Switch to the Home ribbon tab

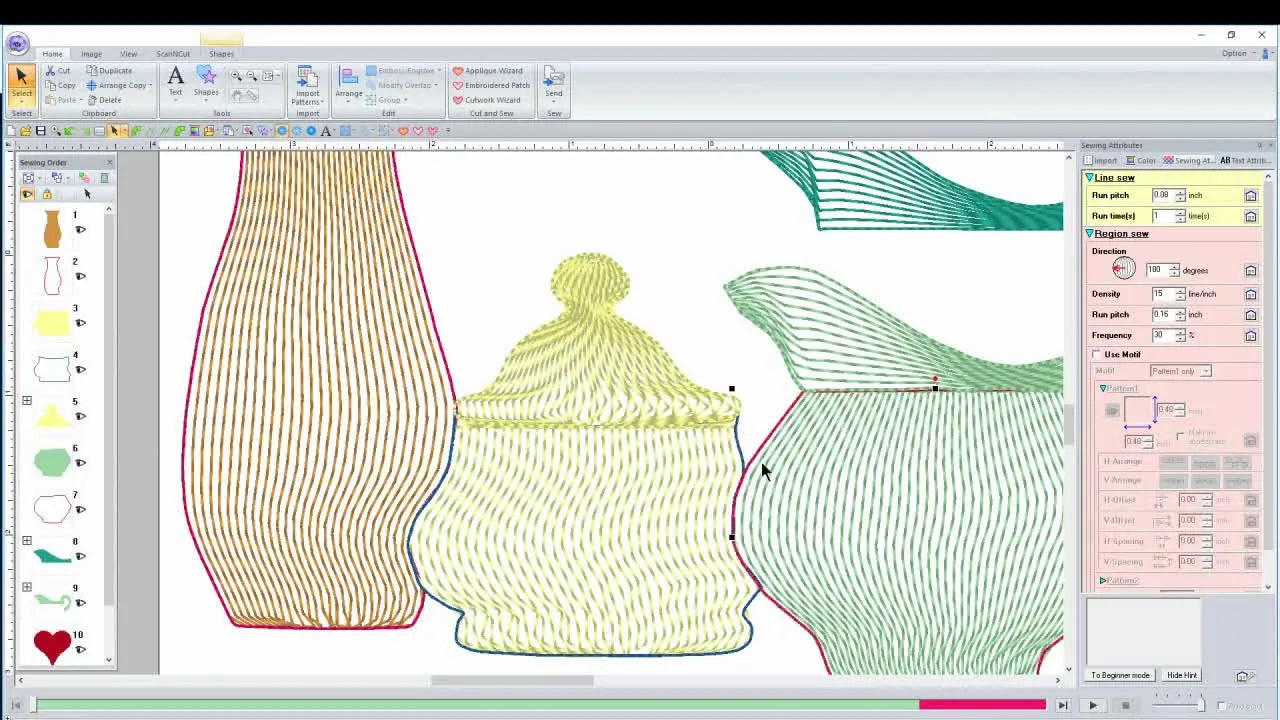(x=52, y=54)
